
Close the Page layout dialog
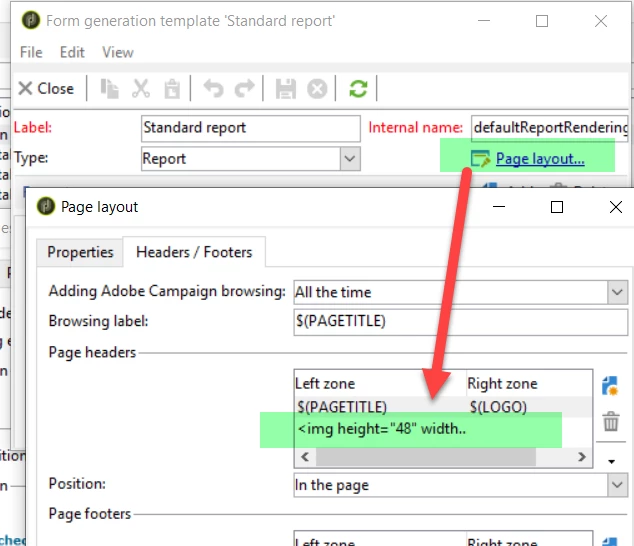click(x=615, y=207)
